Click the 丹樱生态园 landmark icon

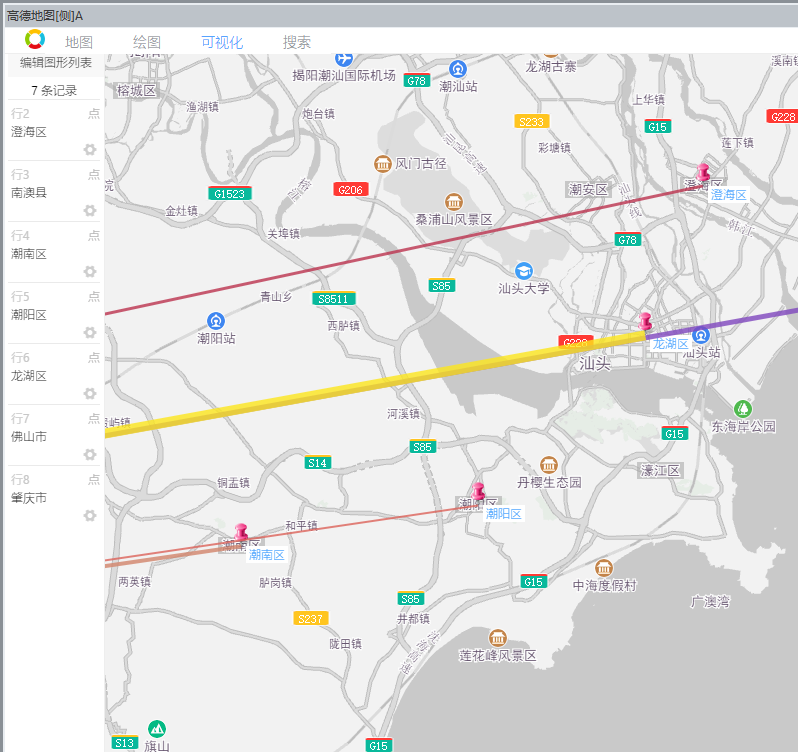coord(549,465)
